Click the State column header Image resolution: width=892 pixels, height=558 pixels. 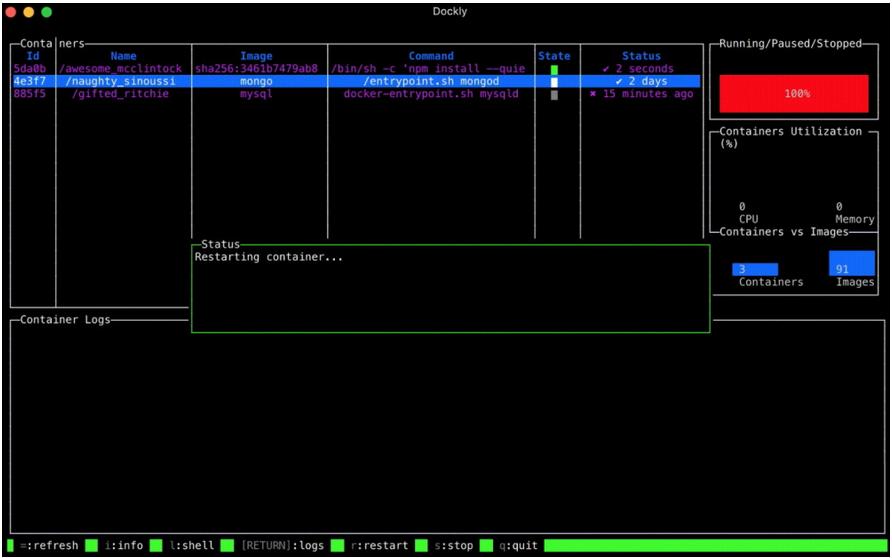[554, 56]
